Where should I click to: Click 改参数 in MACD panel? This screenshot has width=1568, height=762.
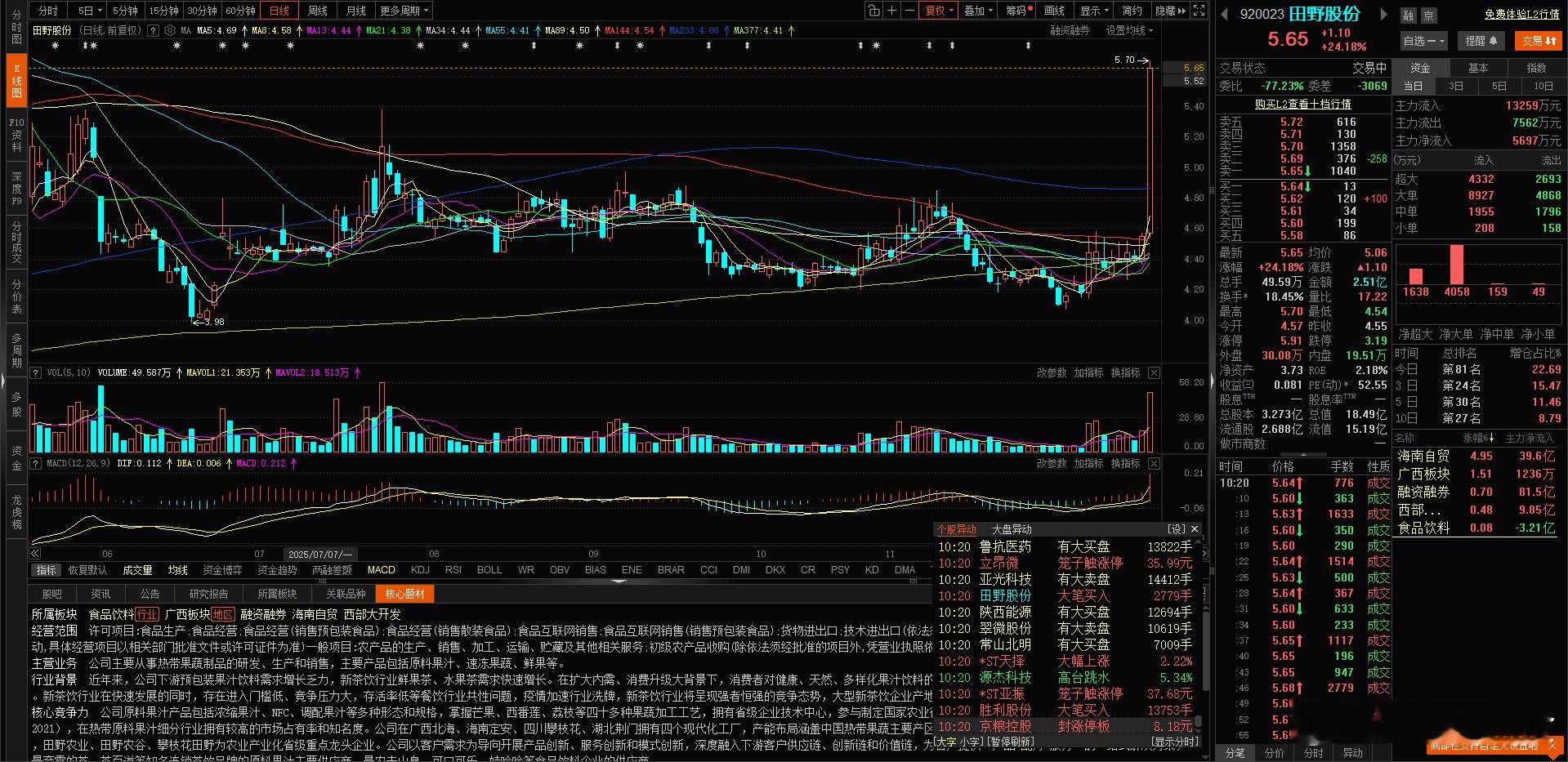1052,463
